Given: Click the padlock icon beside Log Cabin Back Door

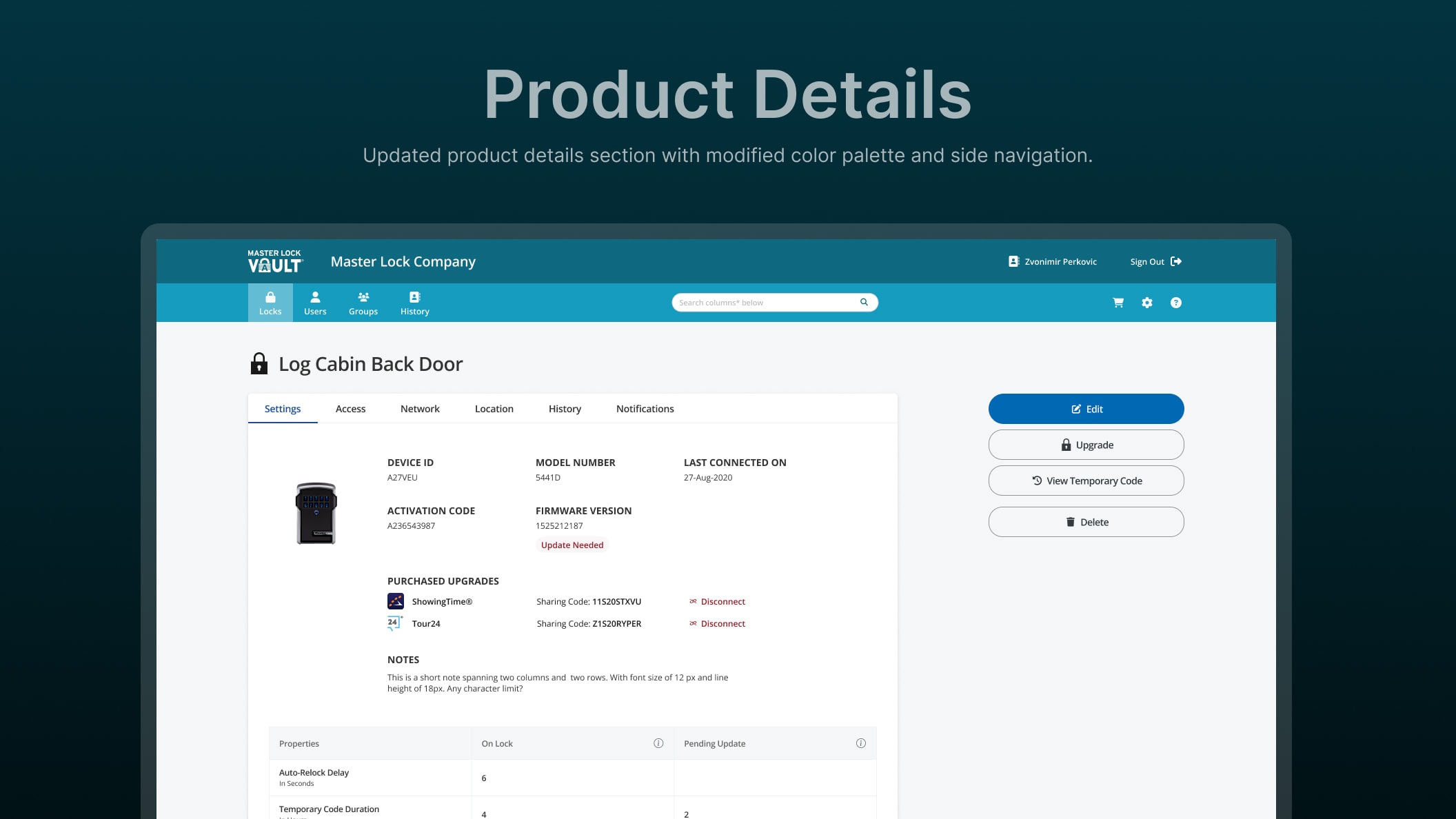Looking at the screenshot, I should [x=259, y=363].
